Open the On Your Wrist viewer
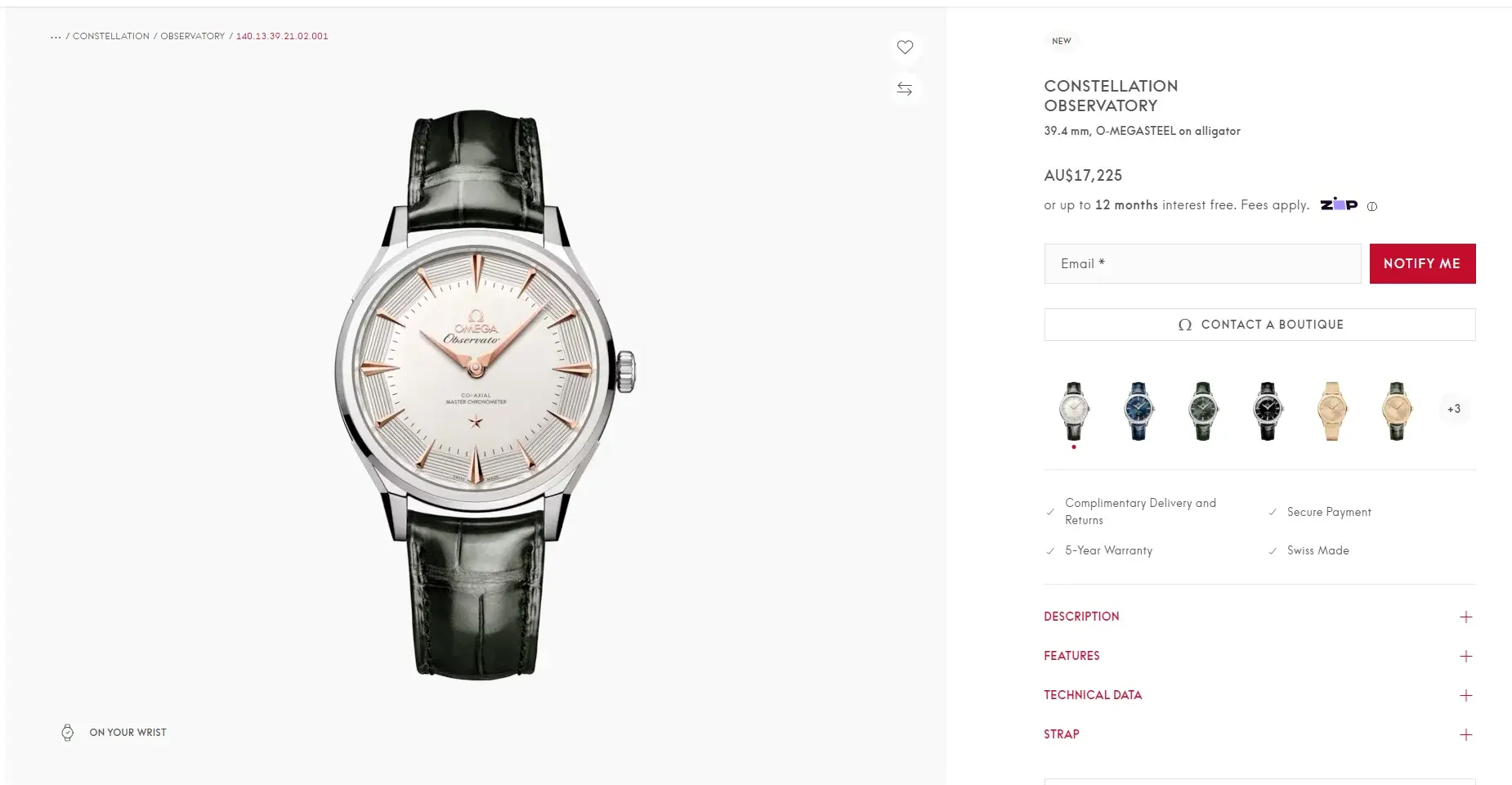Screen dimensions: 1512x785 (x=114, y=733)
